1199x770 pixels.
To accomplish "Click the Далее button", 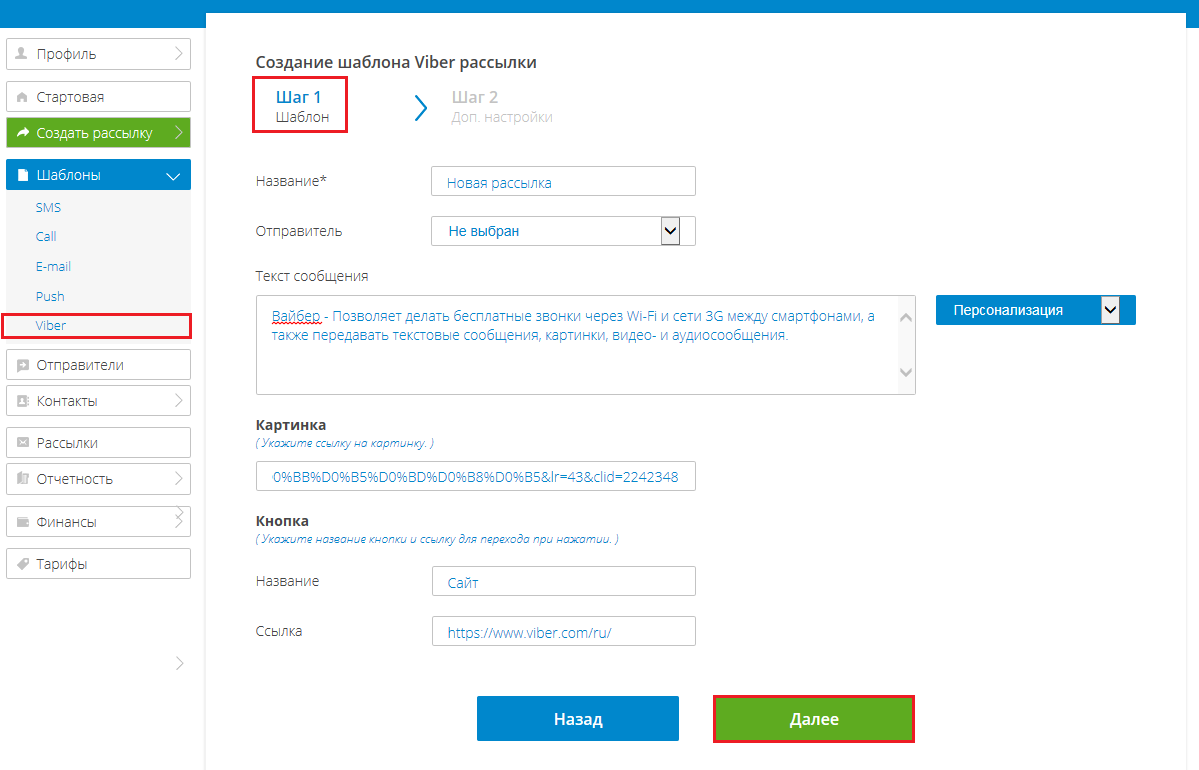I will [814, 719].
